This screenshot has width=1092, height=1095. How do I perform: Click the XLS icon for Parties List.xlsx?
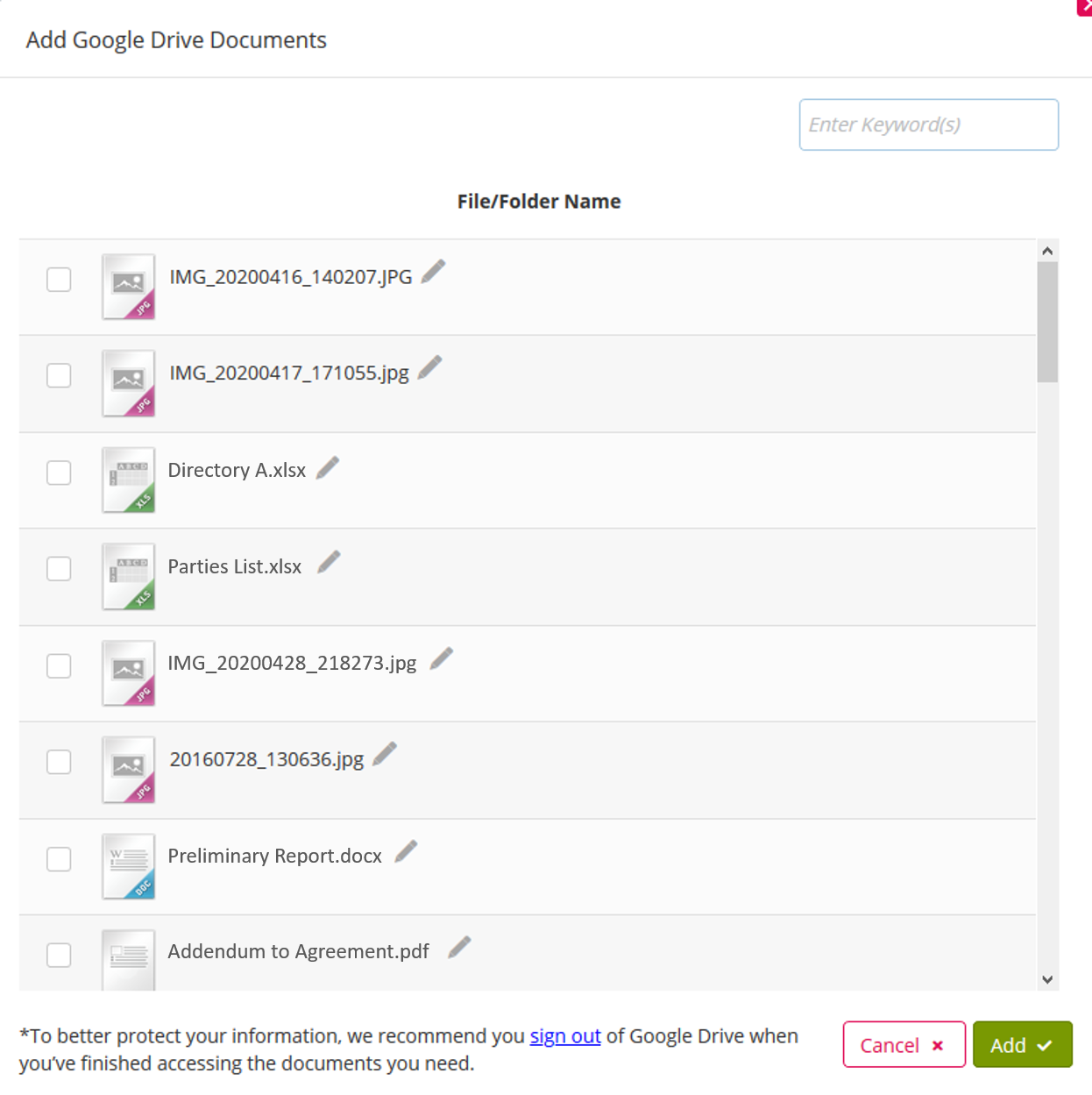pyautogui.click(x=128, y=576)
